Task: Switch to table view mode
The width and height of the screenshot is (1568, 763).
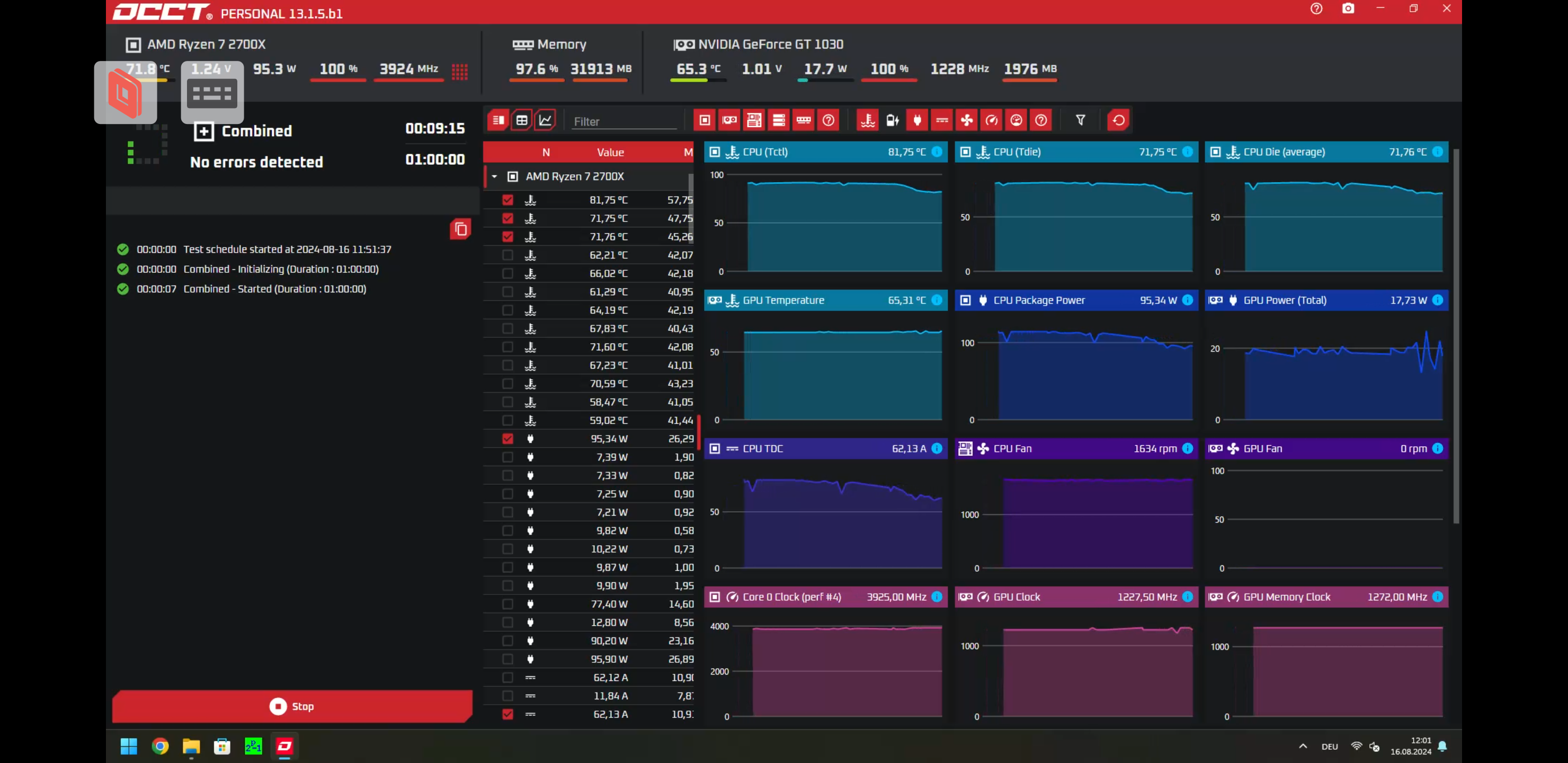Action: pyautogui.click(x=522, y=120)
